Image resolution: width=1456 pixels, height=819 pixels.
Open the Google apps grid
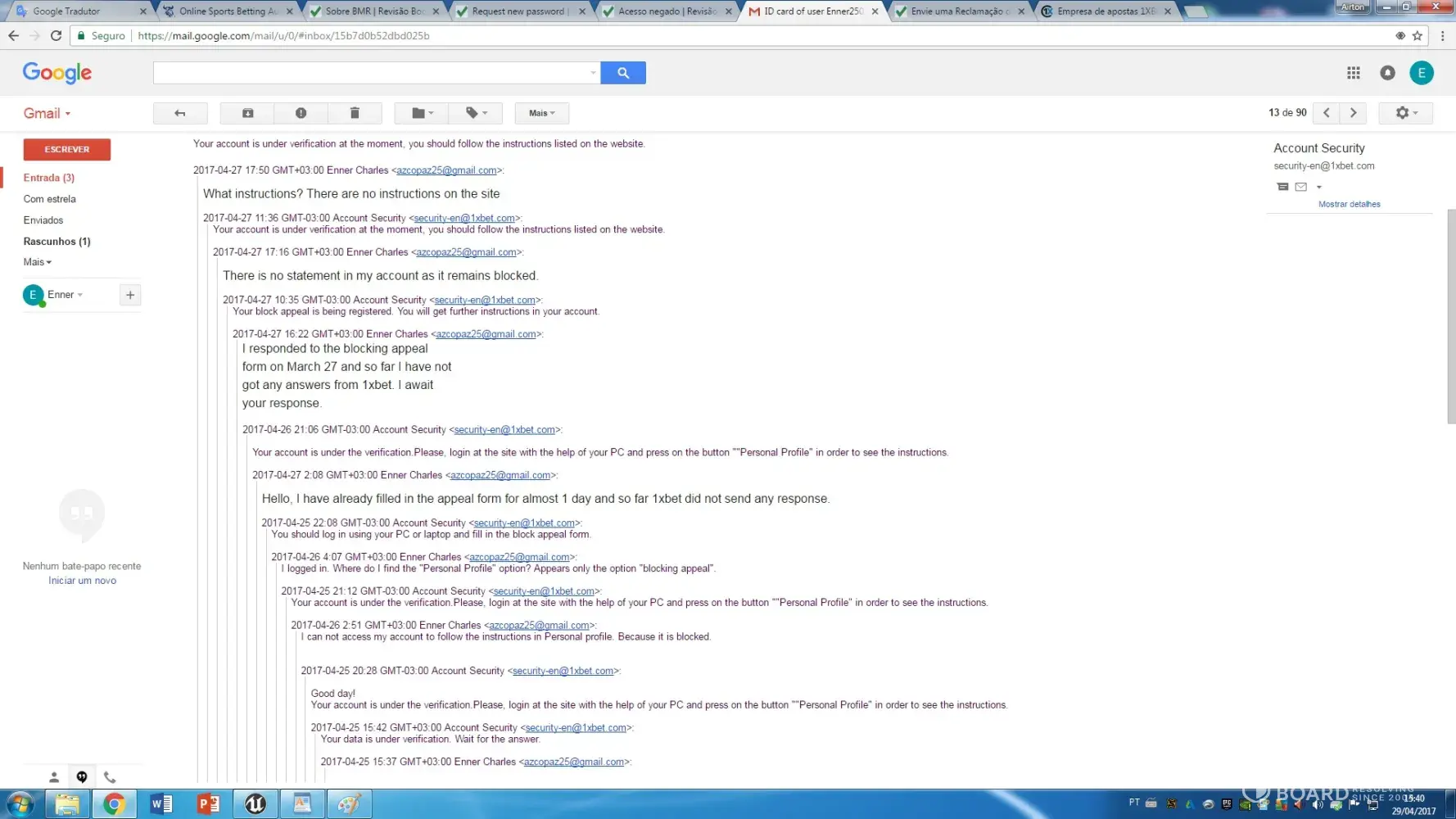pos(1353,73)
